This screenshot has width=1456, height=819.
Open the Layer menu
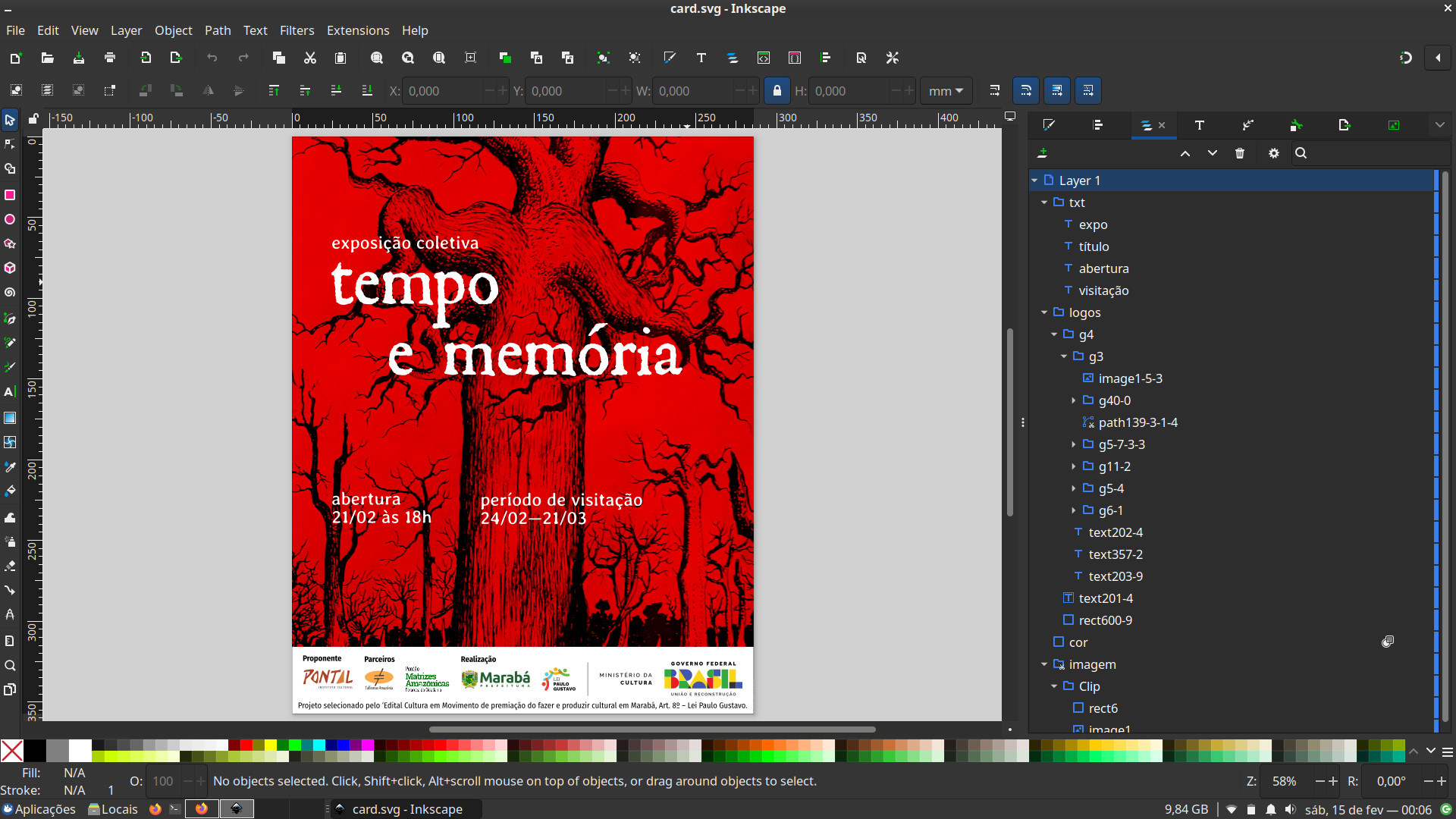(126, 30)
